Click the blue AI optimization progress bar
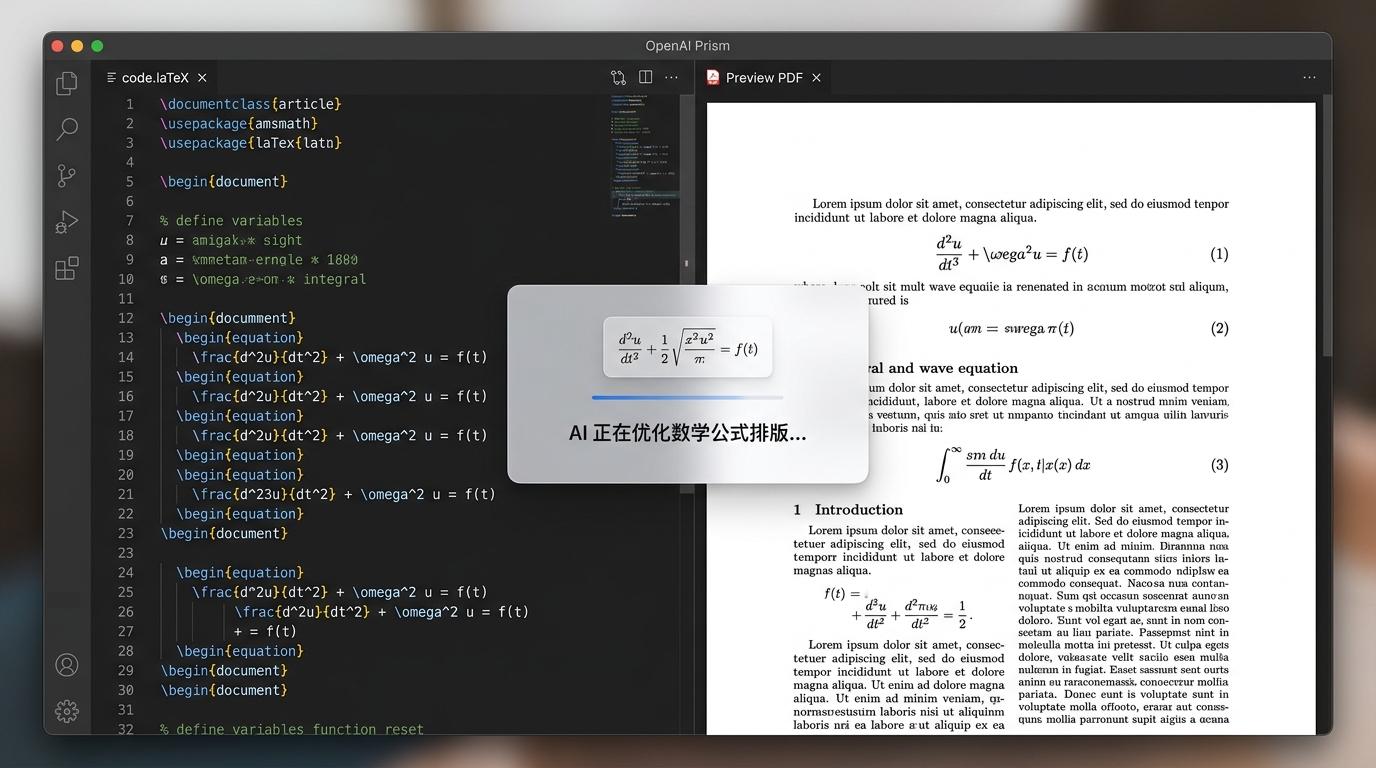This screenshot has height=768, width=1376. click(x=687, y=397)
